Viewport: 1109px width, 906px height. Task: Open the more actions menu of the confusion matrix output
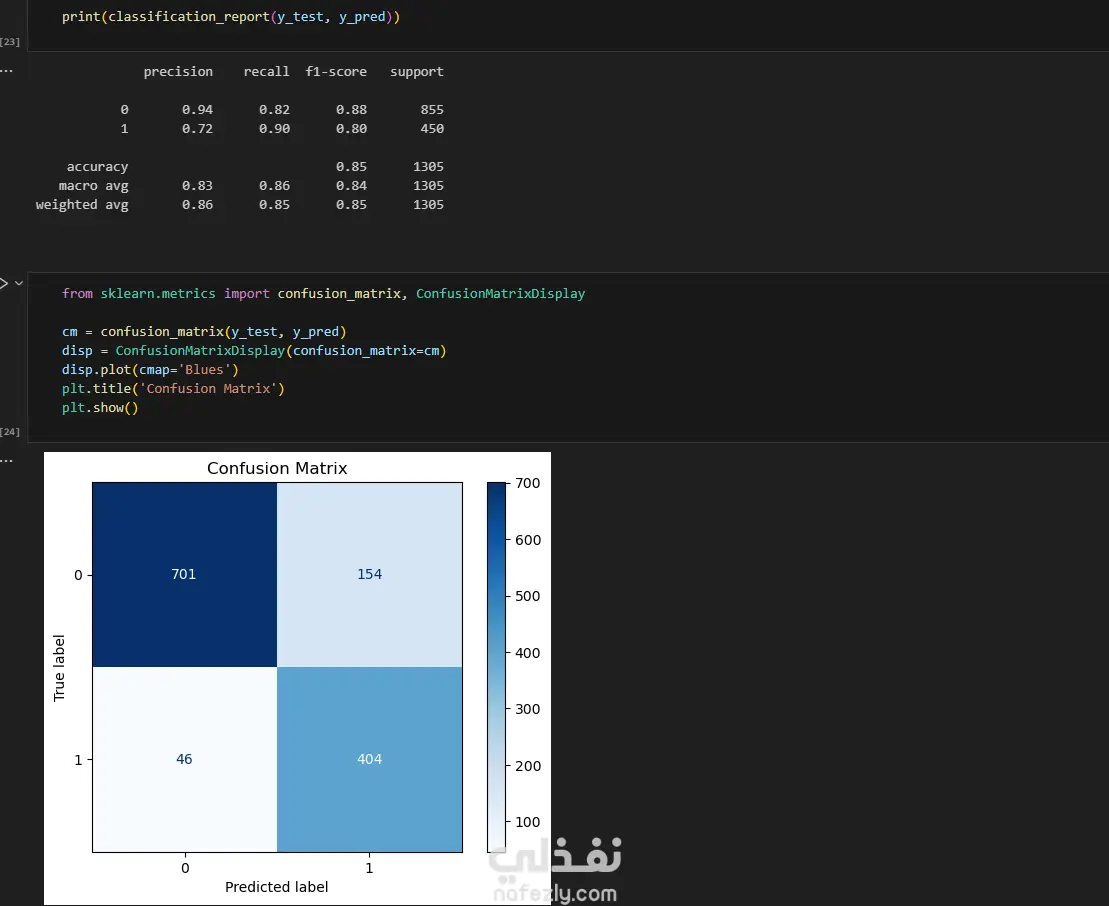coord(6,460)
